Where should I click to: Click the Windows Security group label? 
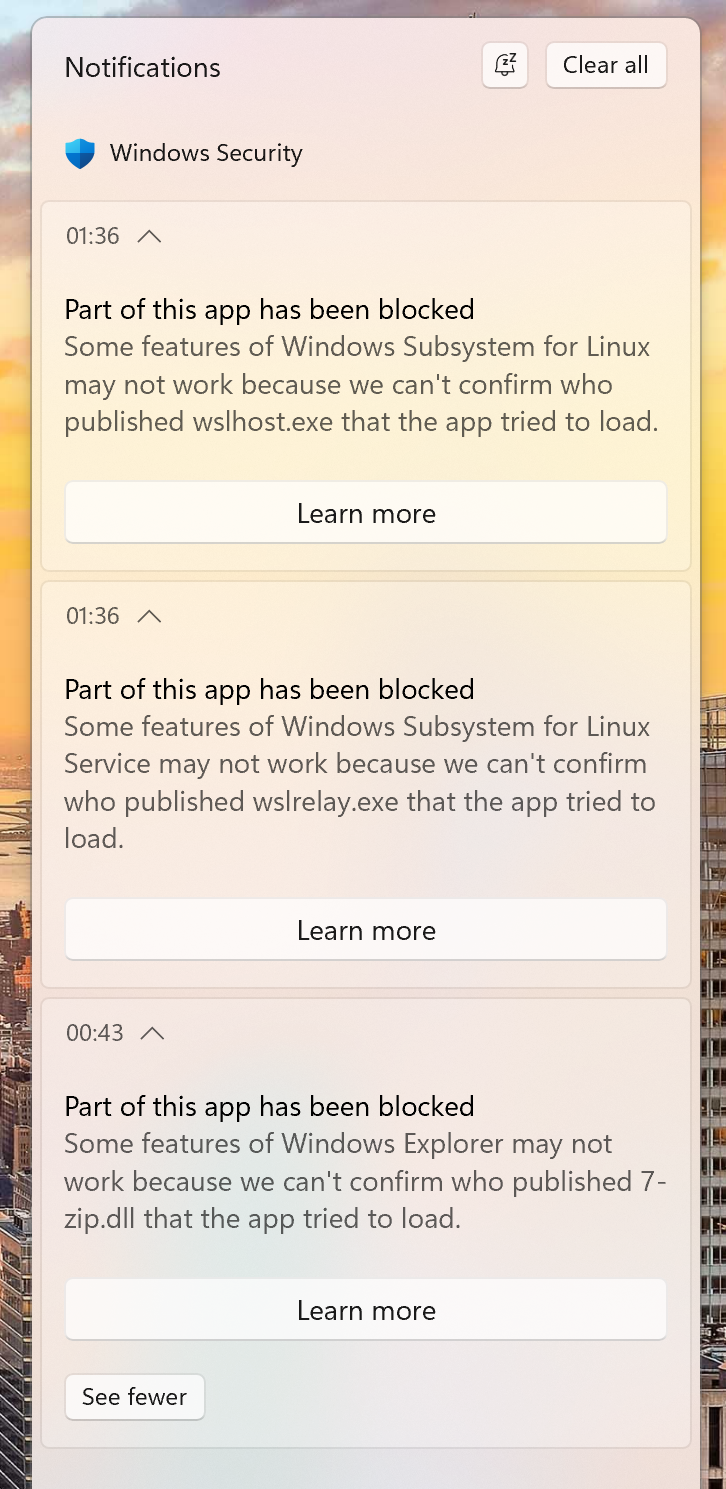click(206, 153)
